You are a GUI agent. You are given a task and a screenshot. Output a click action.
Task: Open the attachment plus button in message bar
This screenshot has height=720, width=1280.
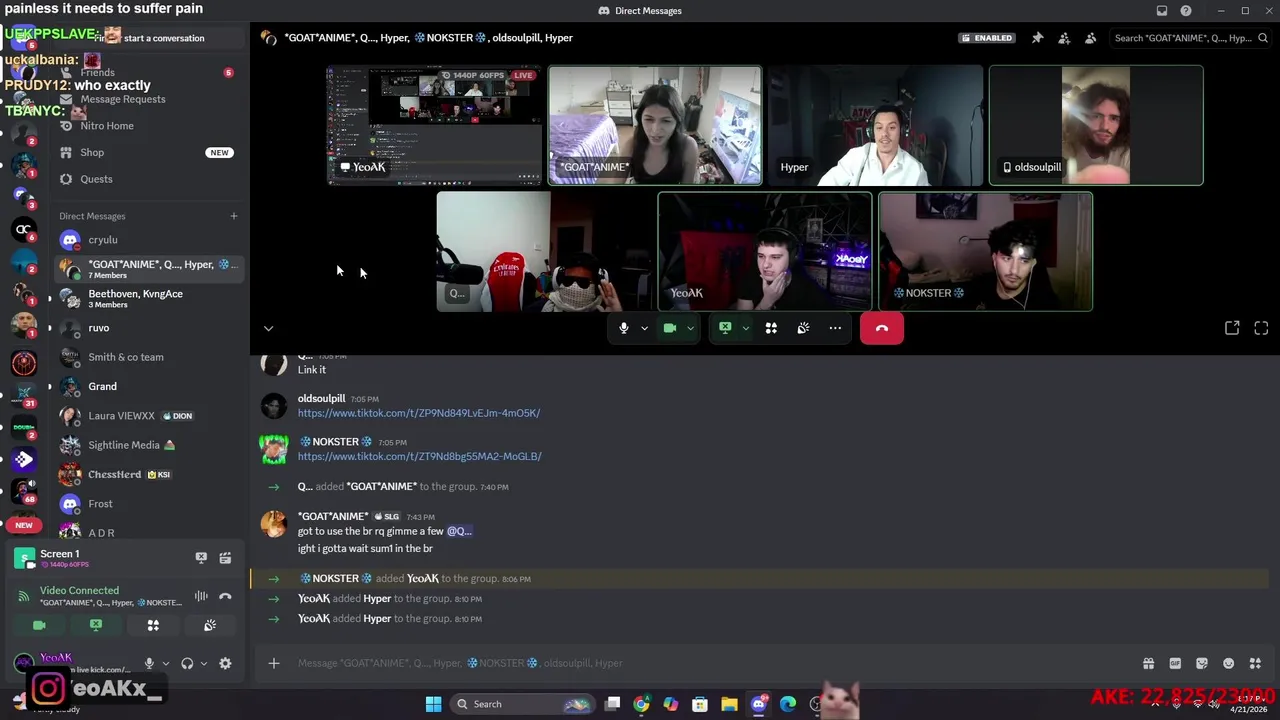coord(273,663)
